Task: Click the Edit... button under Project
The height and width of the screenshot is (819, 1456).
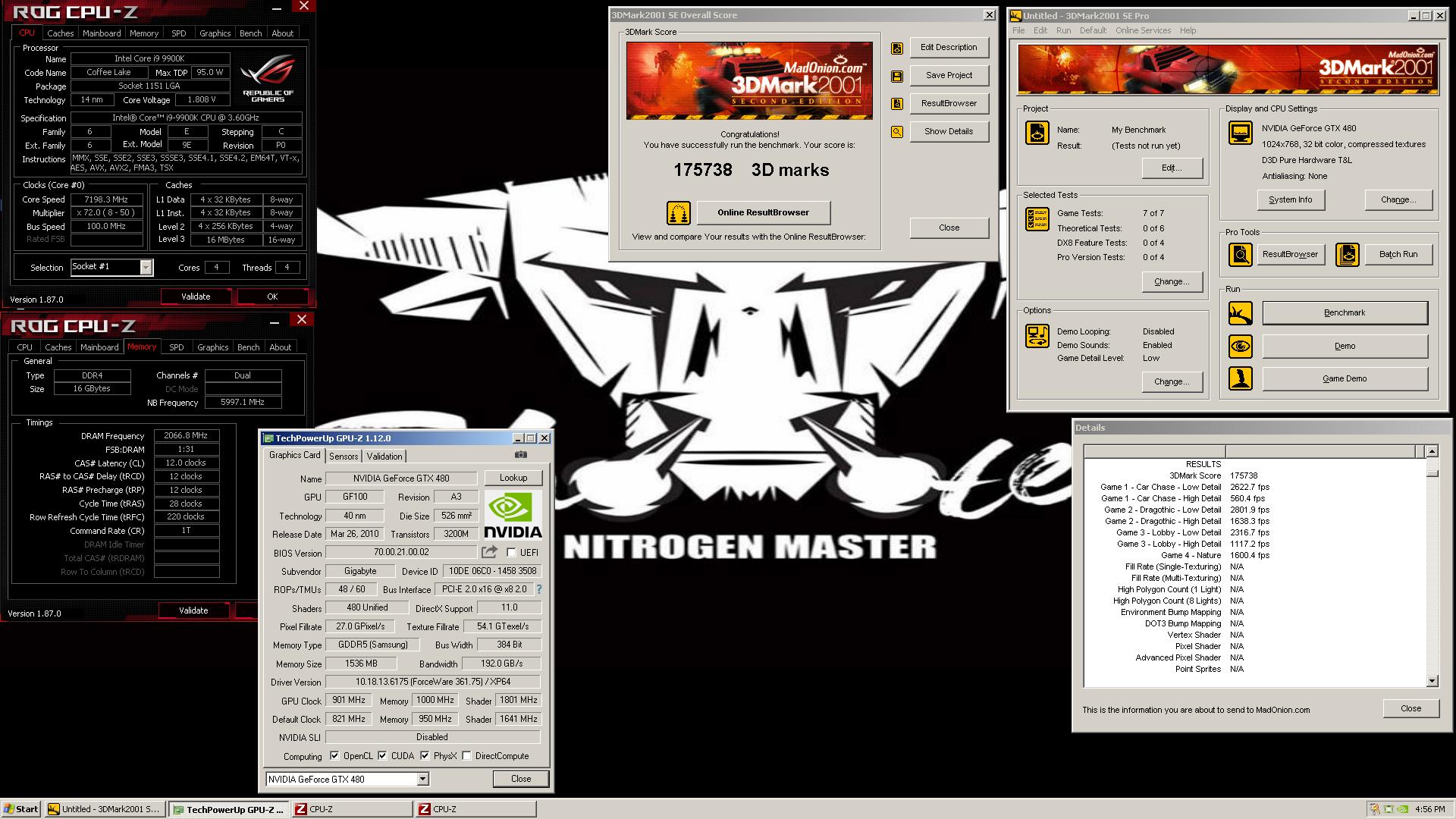Action: coord(1172,168)
